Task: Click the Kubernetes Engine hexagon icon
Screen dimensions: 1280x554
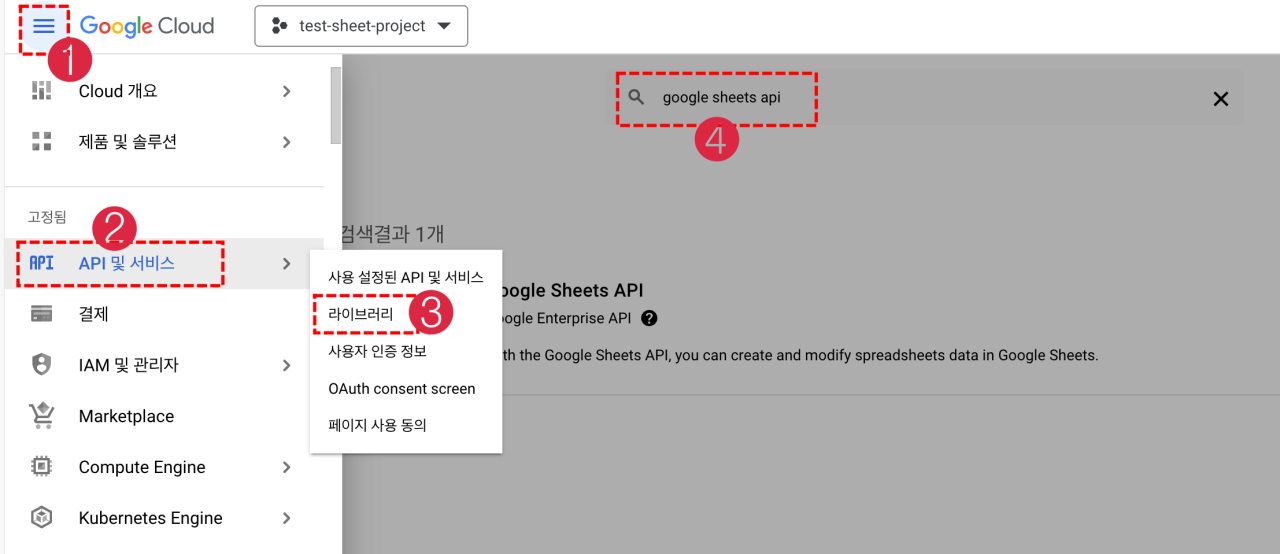Action: (x=41, y=518)
